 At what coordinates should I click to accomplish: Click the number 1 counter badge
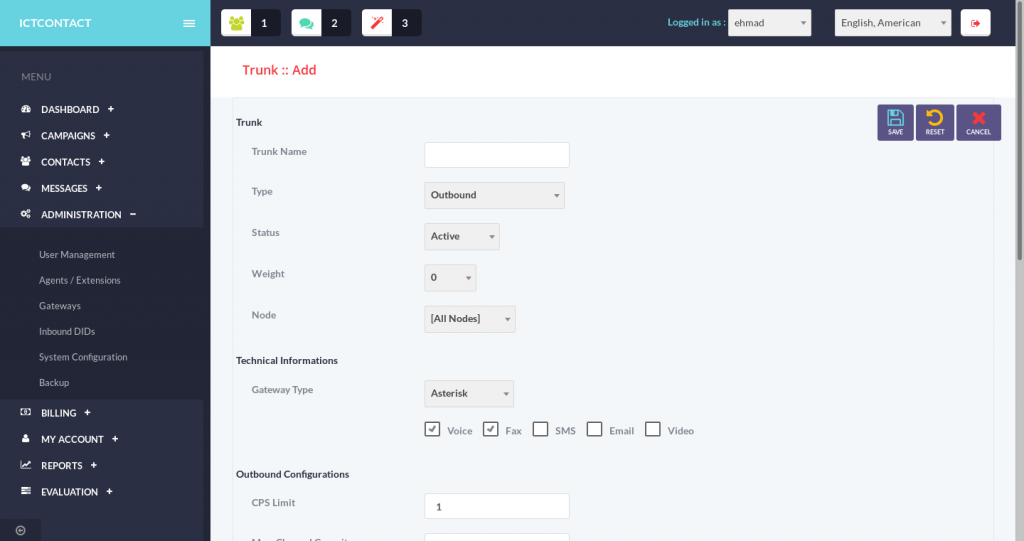[x=264, y=23]
